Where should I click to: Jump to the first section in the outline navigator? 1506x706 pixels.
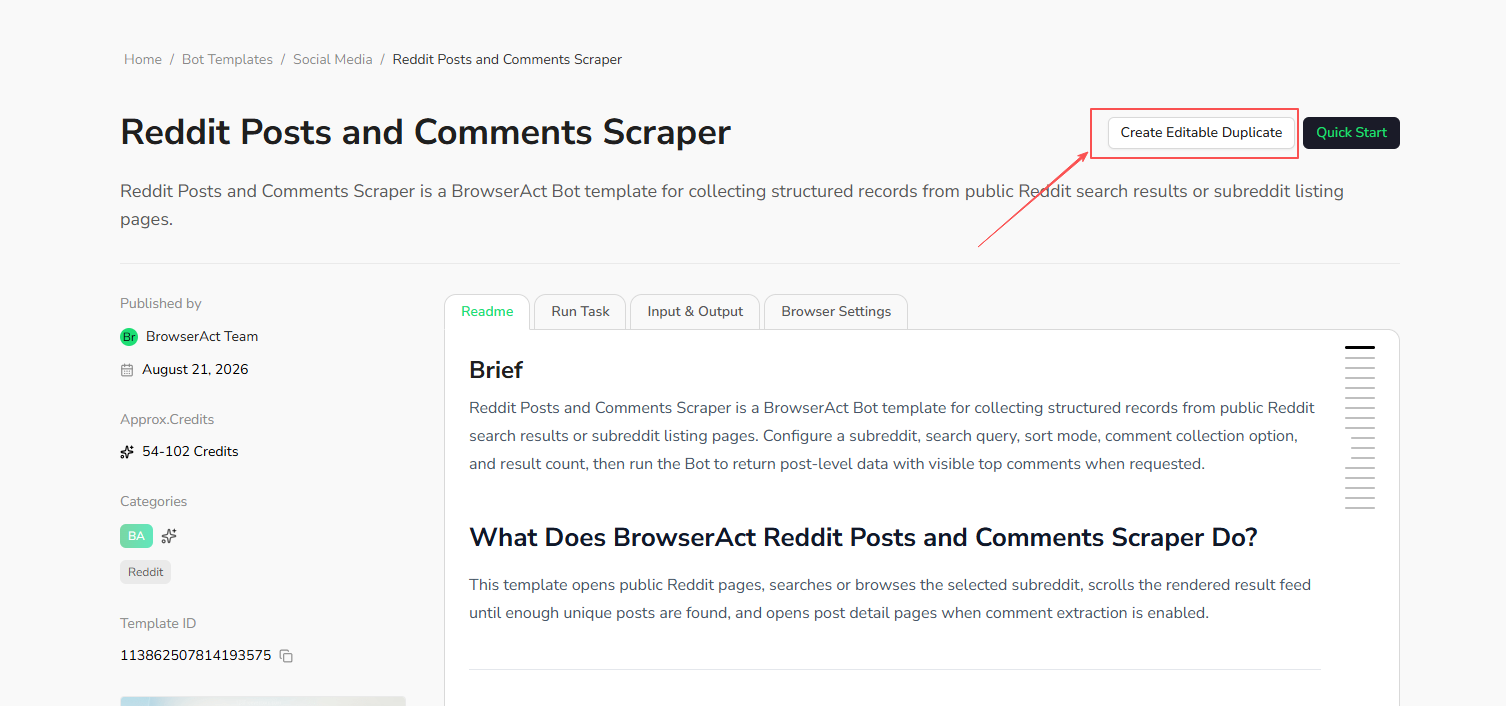pos(1360,348)
